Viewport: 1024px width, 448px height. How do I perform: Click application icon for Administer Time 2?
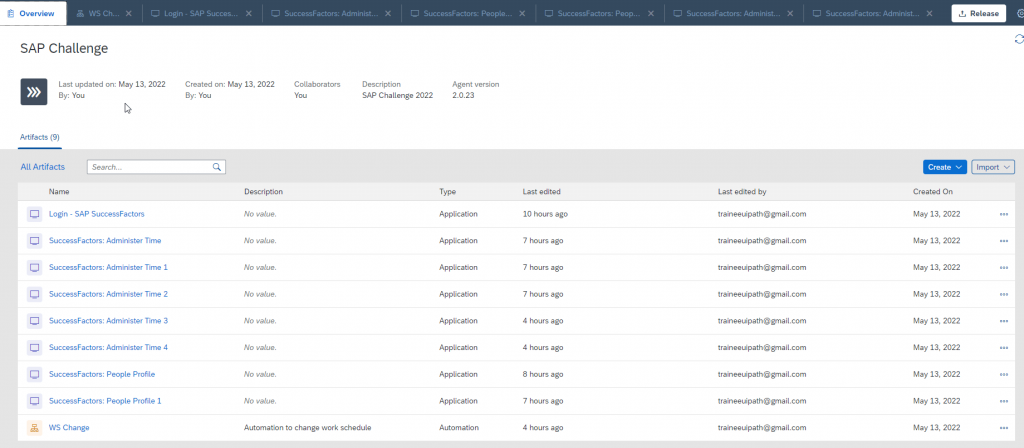(34, 295)
